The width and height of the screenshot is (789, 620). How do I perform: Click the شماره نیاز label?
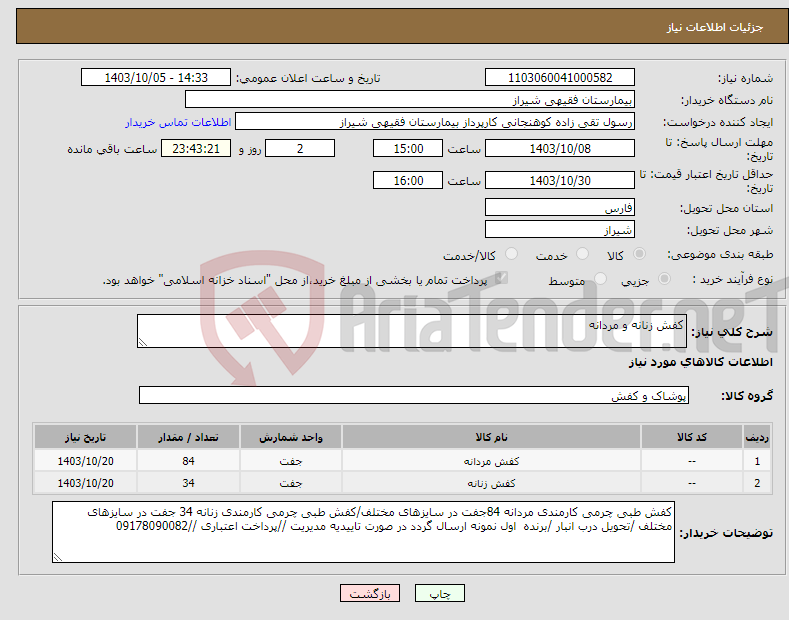click(745, 78)
